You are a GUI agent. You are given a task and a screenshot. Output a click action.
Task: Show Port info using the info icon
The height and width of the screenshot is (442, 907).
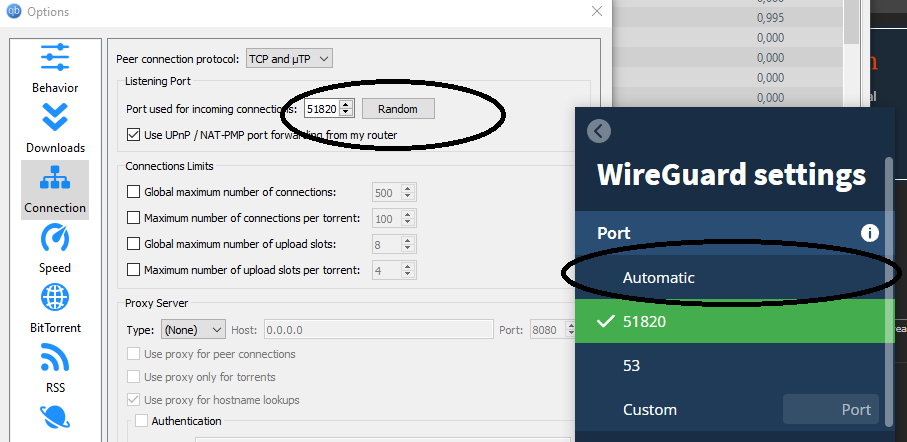(x=869, y=233)
